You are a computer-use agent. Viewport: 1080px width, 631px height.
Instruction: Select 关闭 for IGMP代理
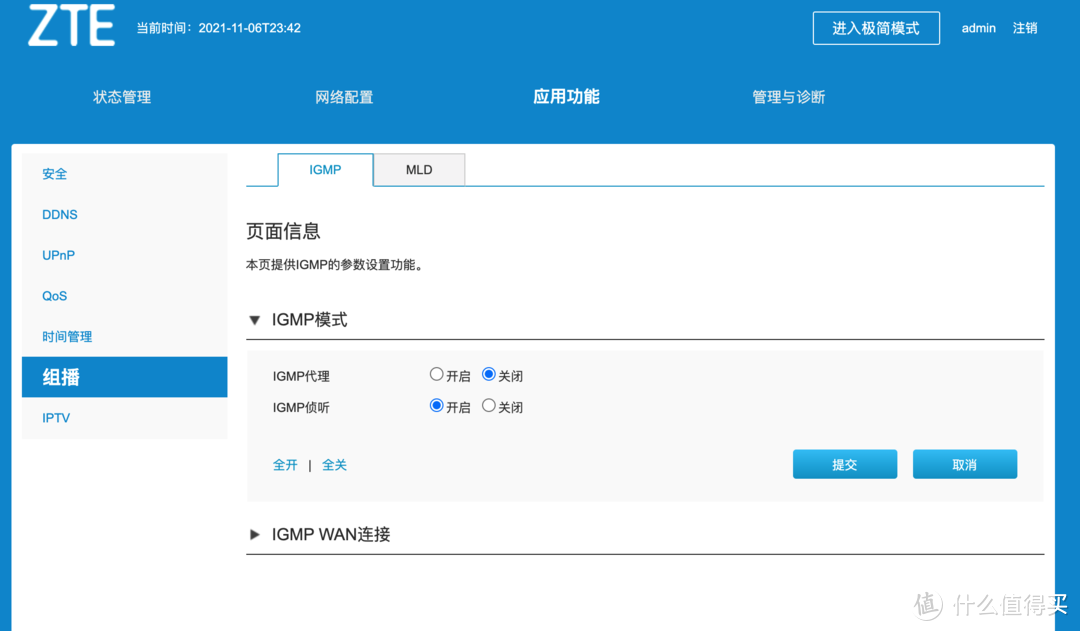click(489, 373)
